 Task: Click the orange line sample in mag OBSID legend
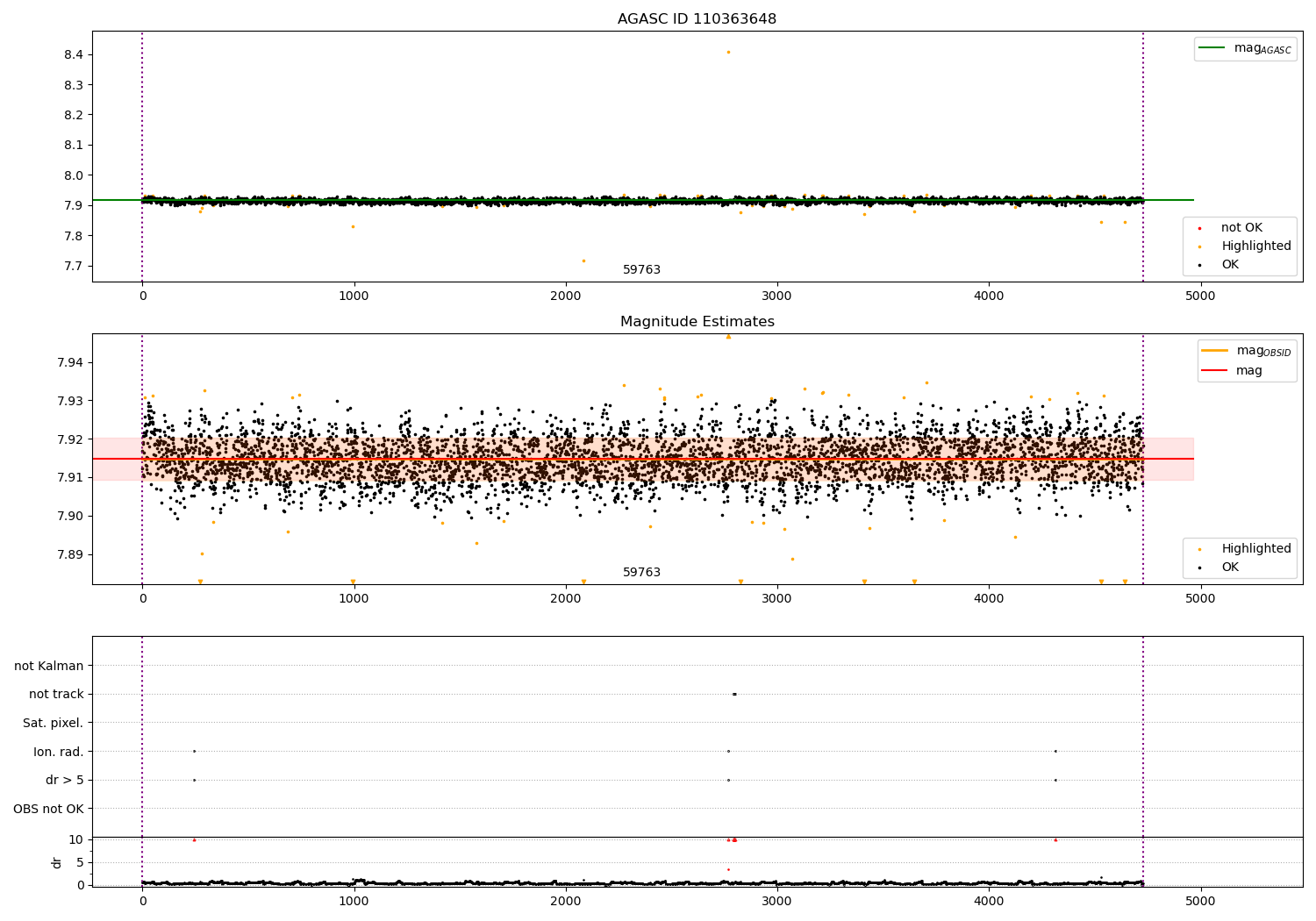(1215, 351)
